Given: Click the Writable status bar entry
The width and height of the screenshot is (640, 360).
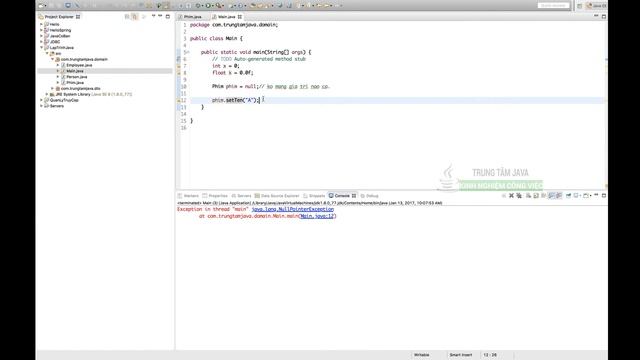Looking at the screenshot, I should coord(421,355).
